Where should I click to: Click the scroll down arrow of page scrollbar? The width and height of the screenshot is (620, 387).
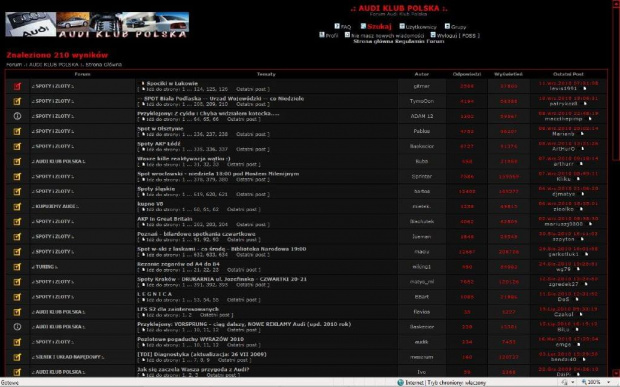[616, 373]
